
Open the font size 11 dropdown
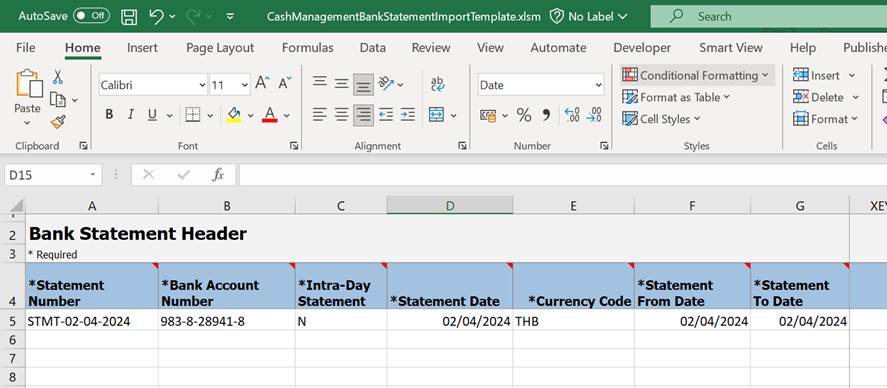tap(244, 85)
